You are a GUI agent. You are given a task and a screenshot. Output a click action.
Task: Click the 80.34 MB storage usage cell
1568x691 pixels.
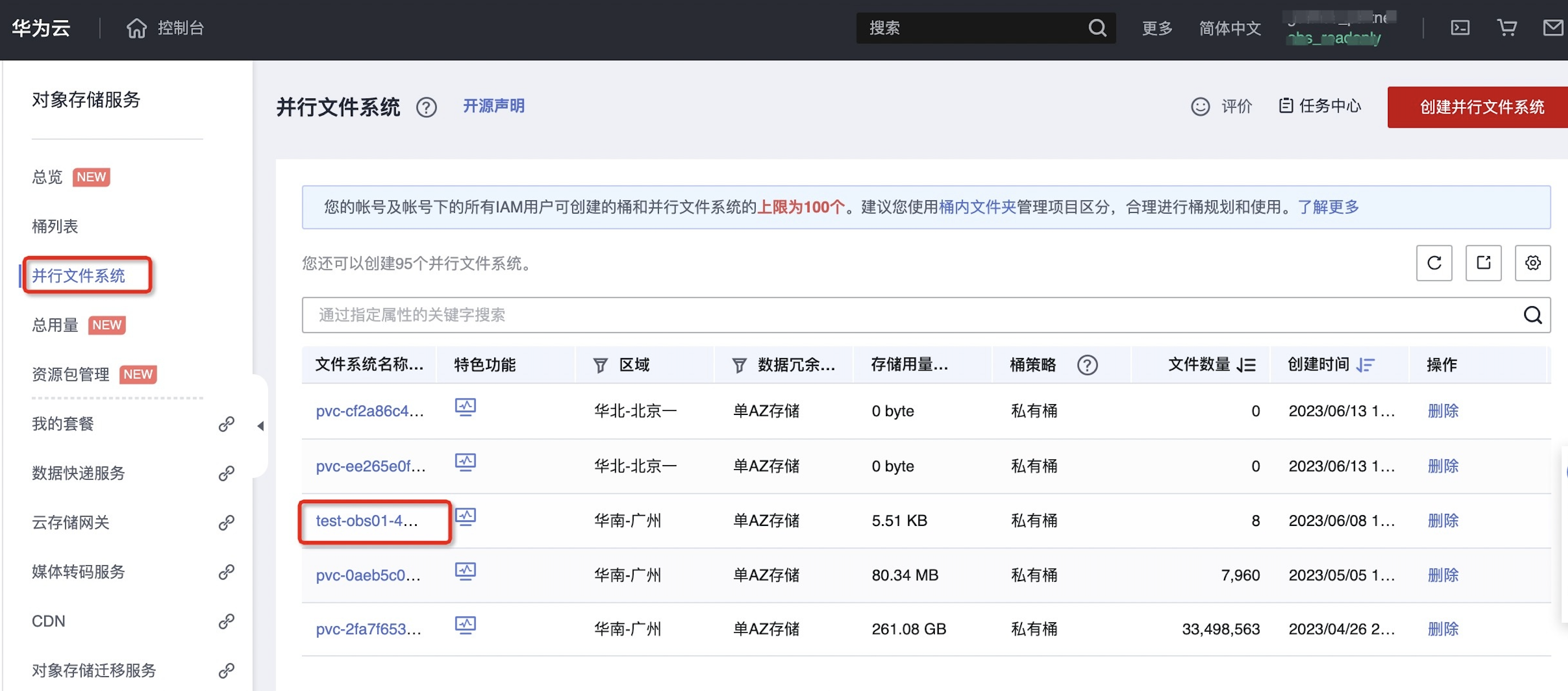(905, 575)
